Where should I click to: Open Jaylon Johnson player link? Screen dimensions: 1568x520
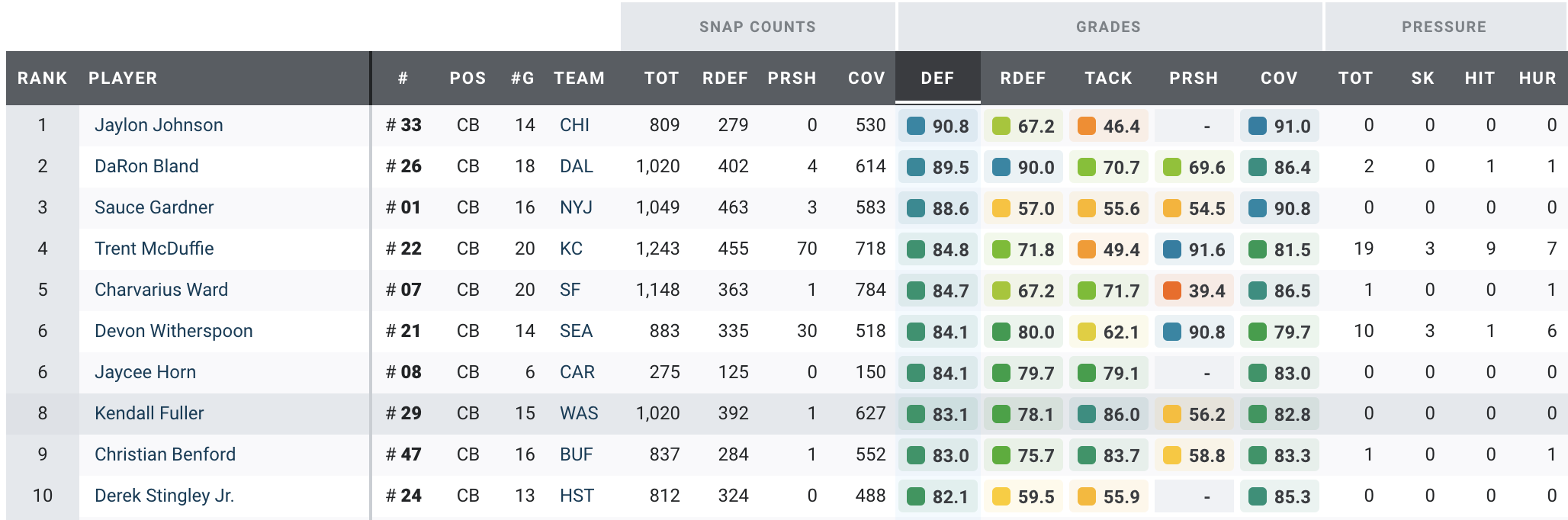tap(159, 125)
